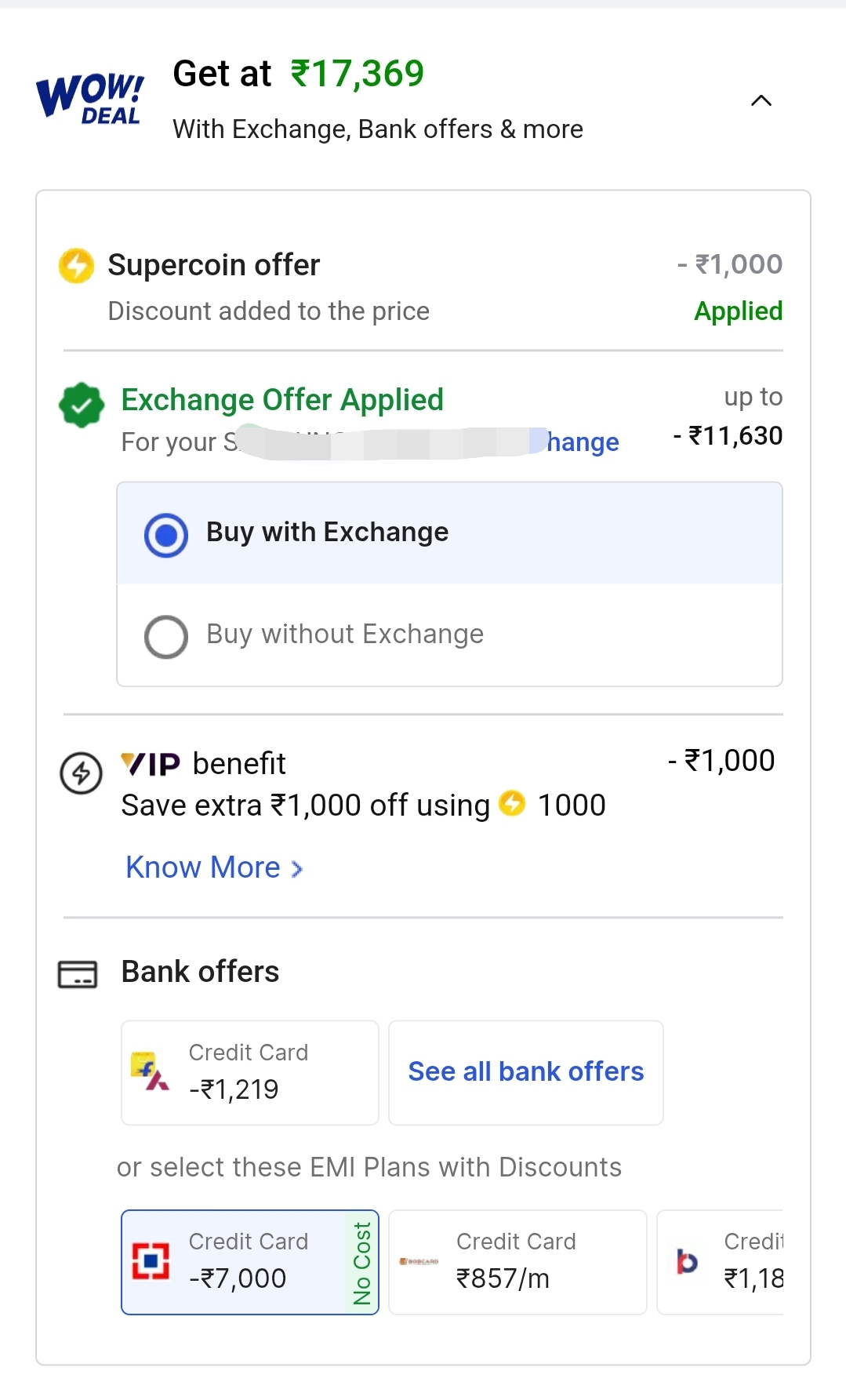Click the Bank offers card icon

(x=78, y=974)
